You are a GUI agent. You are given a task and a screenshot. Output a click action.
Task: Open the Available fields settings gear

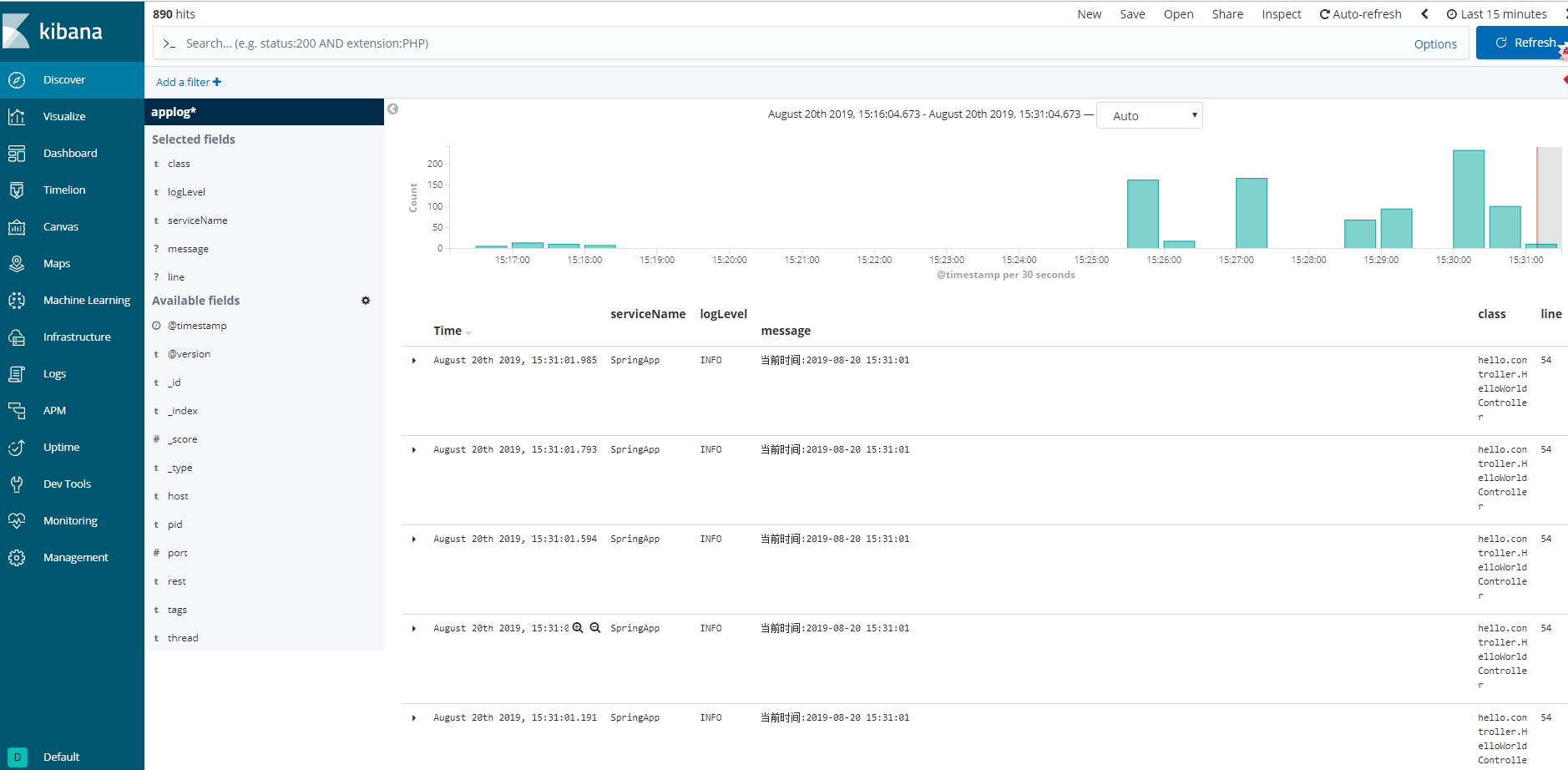tap(366, 300)
